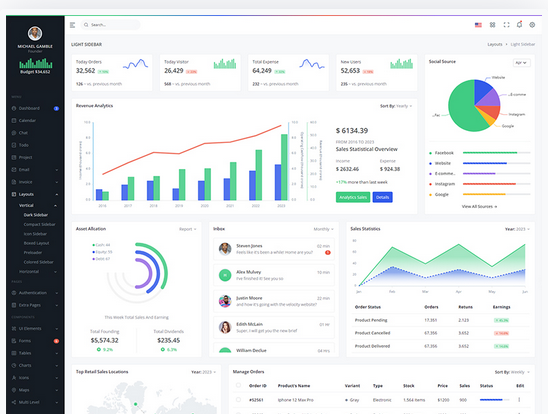Open Edith McLain inbox message
The width and height of the screenshot is (548, 414).
point(274,327)
